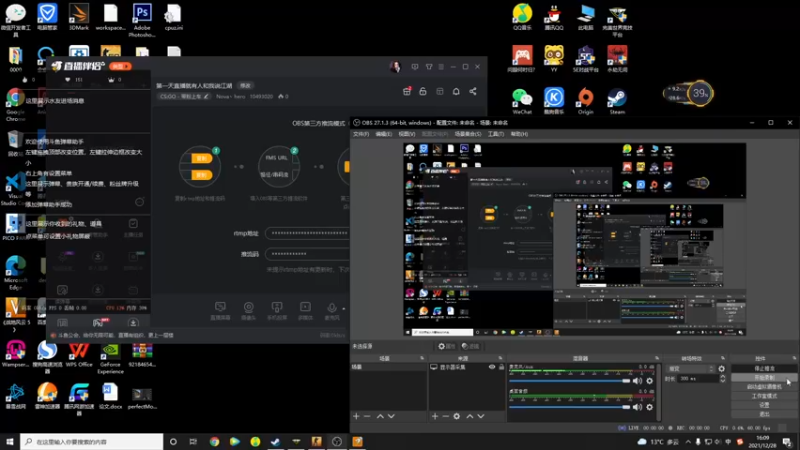Open the user avatar in 直播伴侣 title bar
Image resolution: width=800 pixels, height=450 pixels.
pos(395,67)
